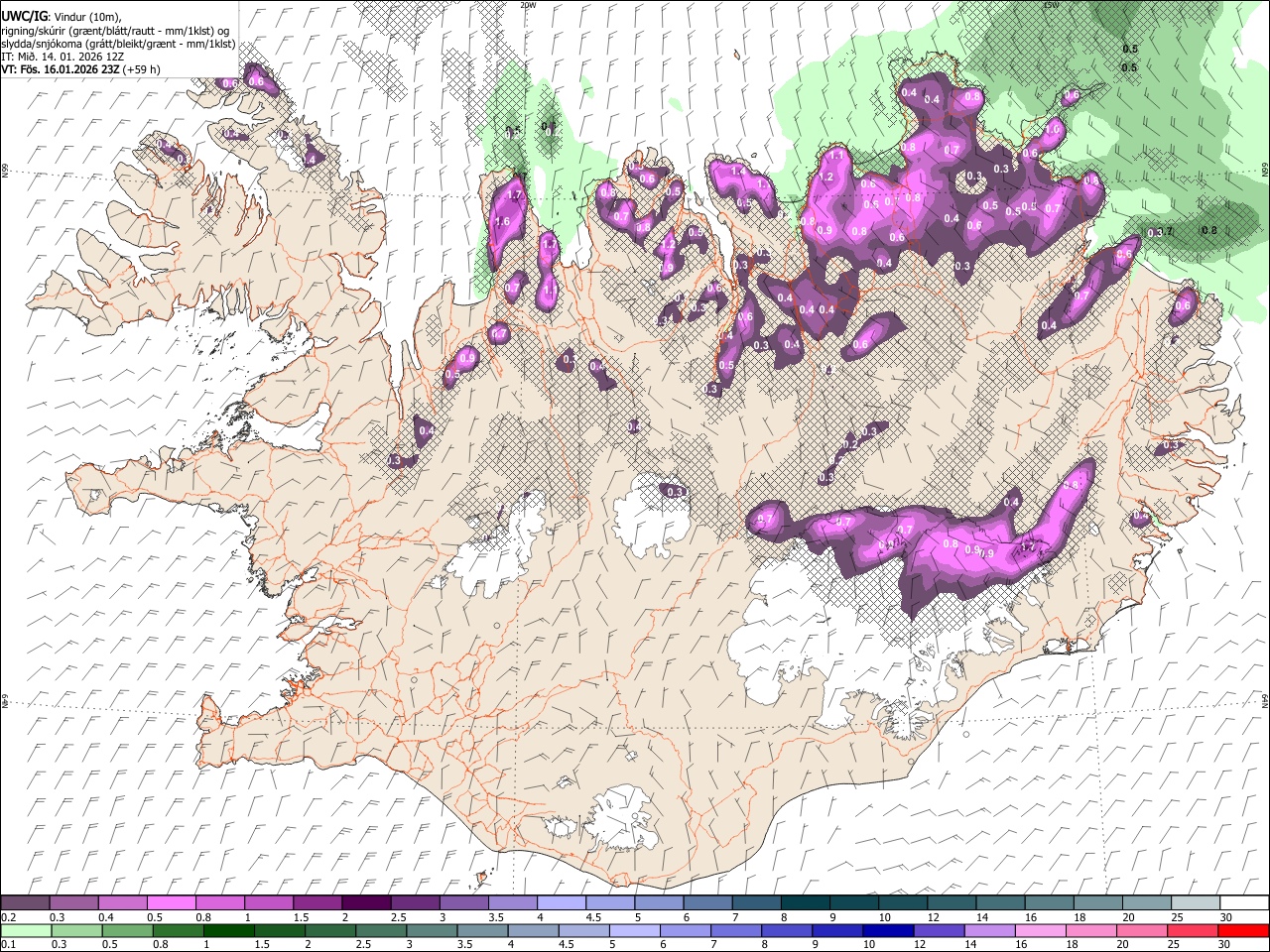Image resolution: width=1270 pixels, height=952 pixels.
Task: Click the '9' label in the lower legend
Action: (816, 945)
